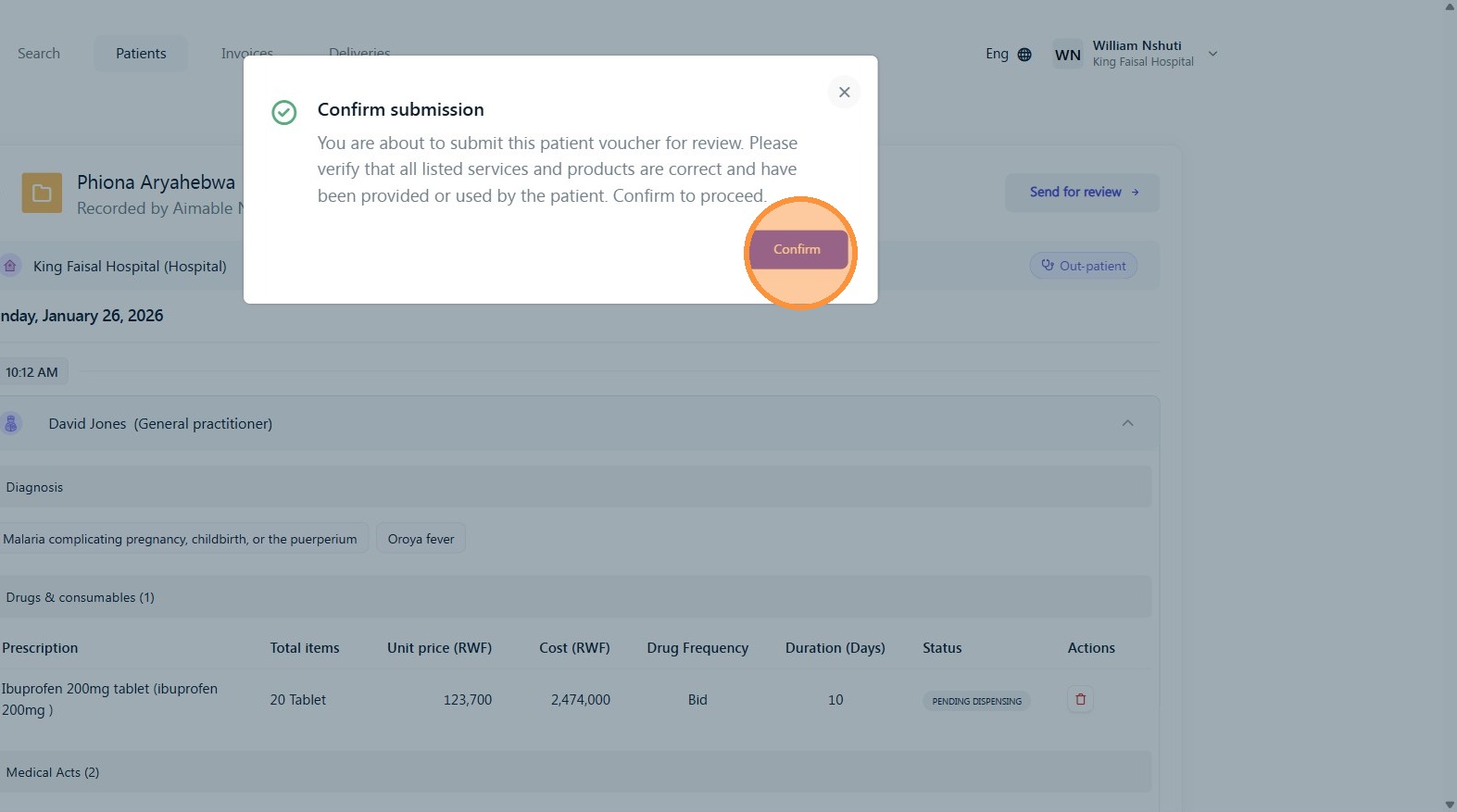The width and height of the screenshot is (1457, 812).
Task: Delete the Ibuprofen prescription with trash icon
Action: pyautogui.click(x=1080, y=700)
